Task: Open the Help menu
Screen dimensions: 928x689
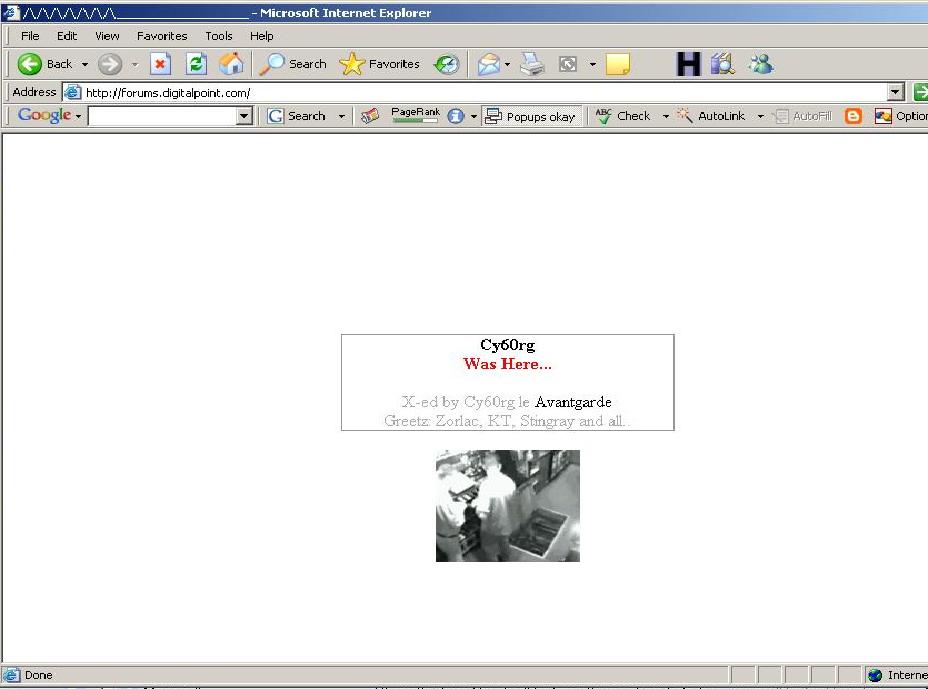Action: click(x=262, y=36)
